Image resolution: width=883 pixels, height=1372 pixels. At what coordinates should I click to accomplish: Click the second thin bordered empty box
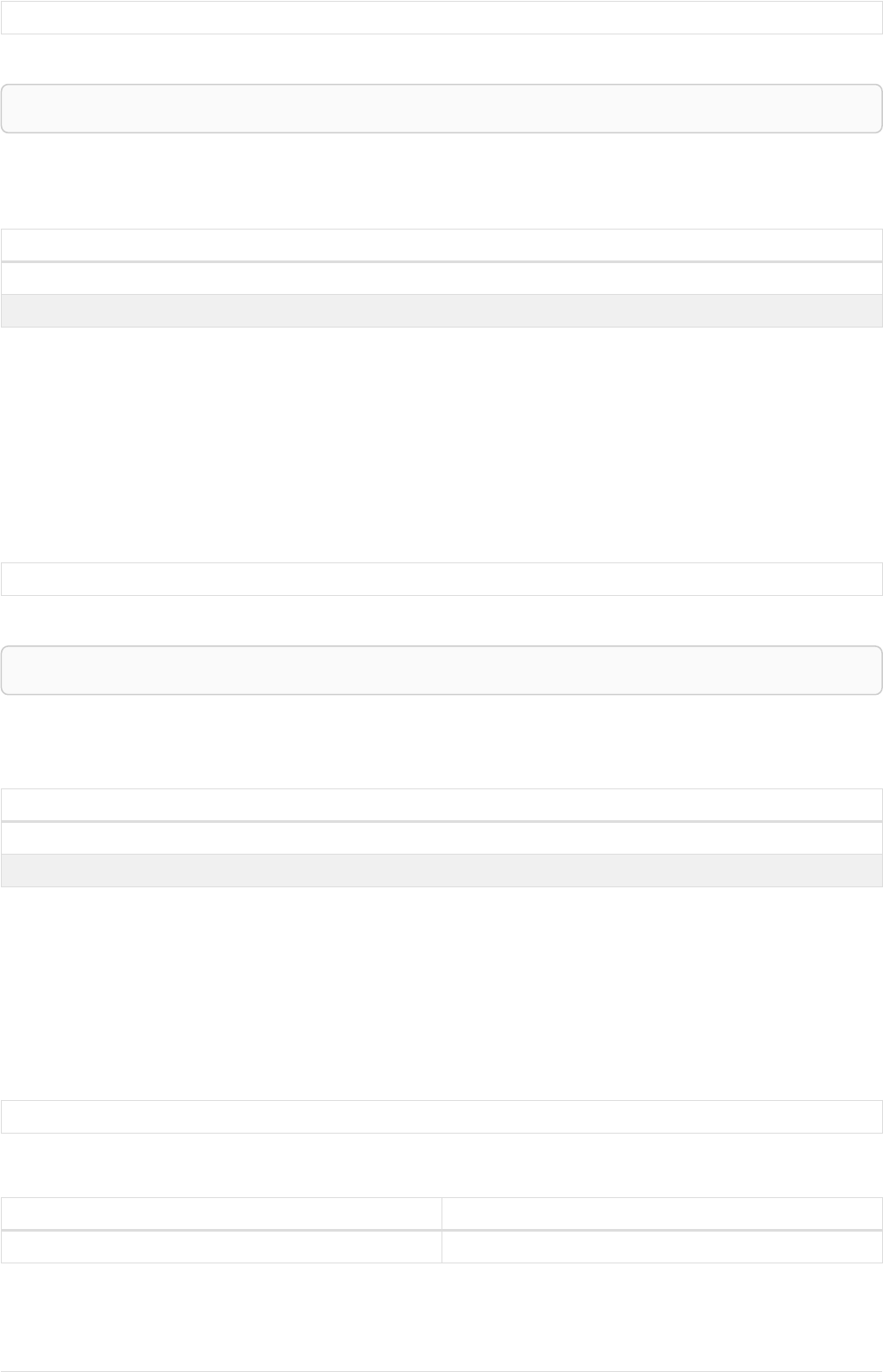coord(441,579)
